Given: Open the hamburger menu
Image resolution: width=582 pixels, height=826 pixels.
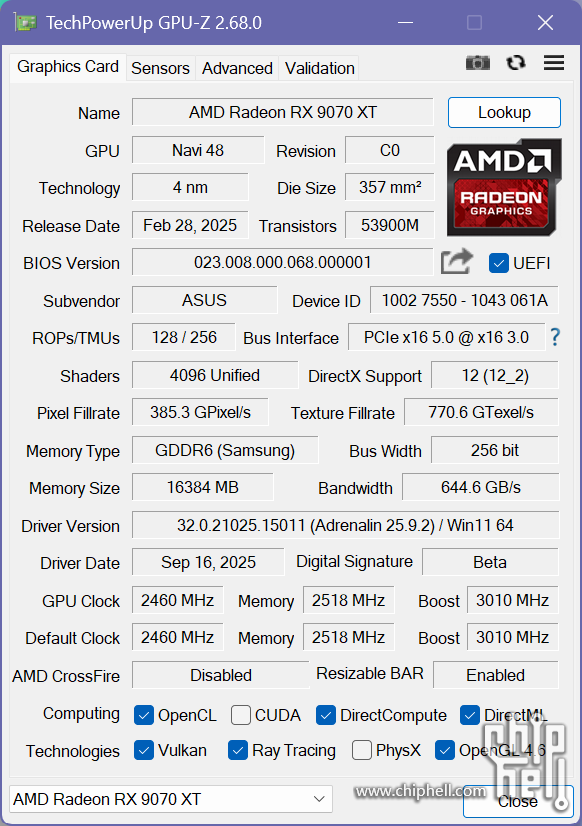Looking at the screenshot, I should (x=553, y=62).
